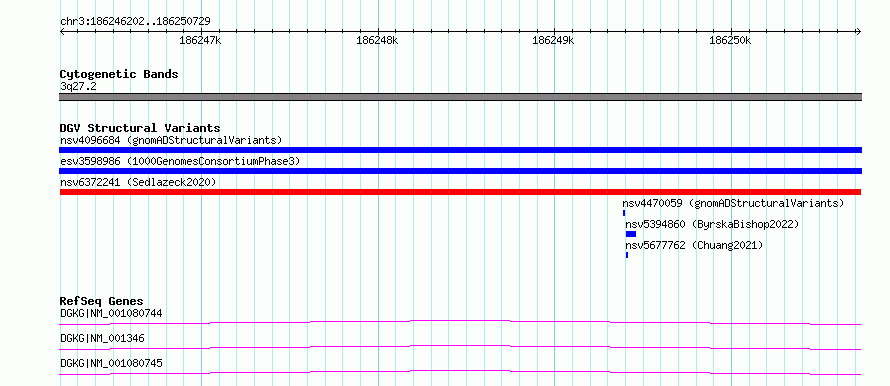
Task: Select the tiny blue mark under nsv5677762
Action: 627,255
